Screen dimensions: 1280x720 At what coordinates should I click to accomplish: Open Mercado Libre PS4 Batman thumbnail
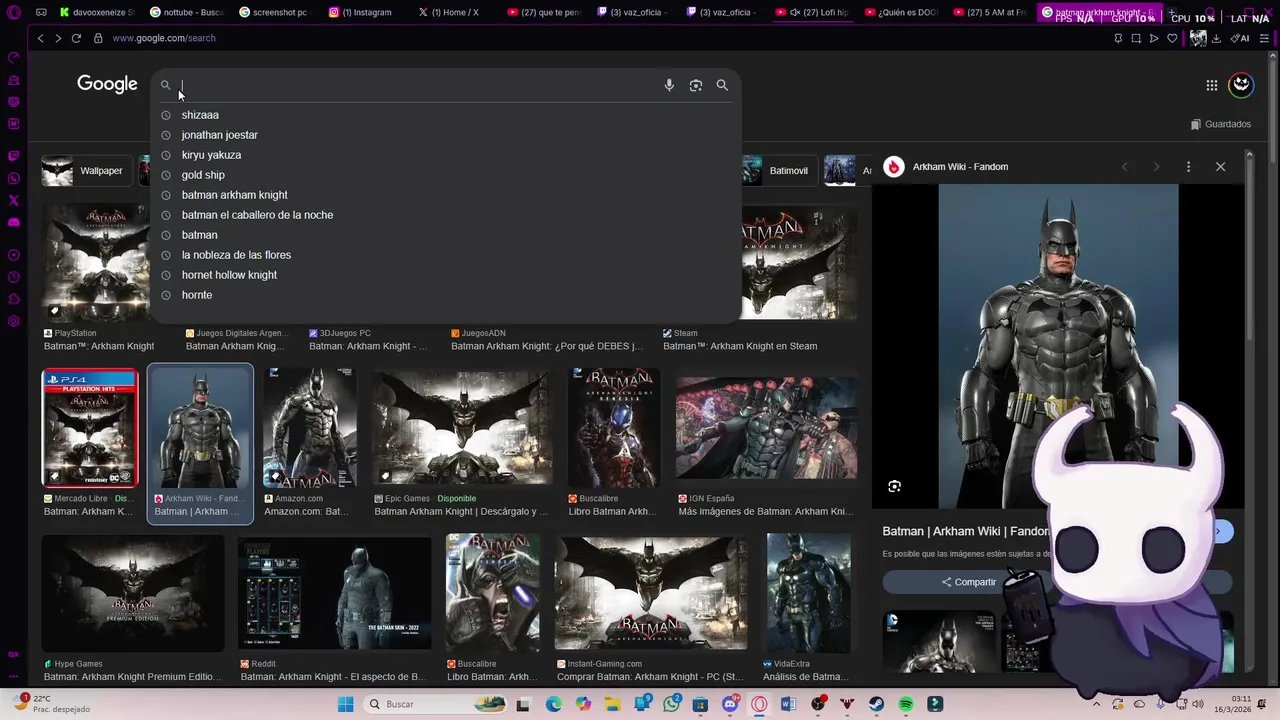point(90,428)
